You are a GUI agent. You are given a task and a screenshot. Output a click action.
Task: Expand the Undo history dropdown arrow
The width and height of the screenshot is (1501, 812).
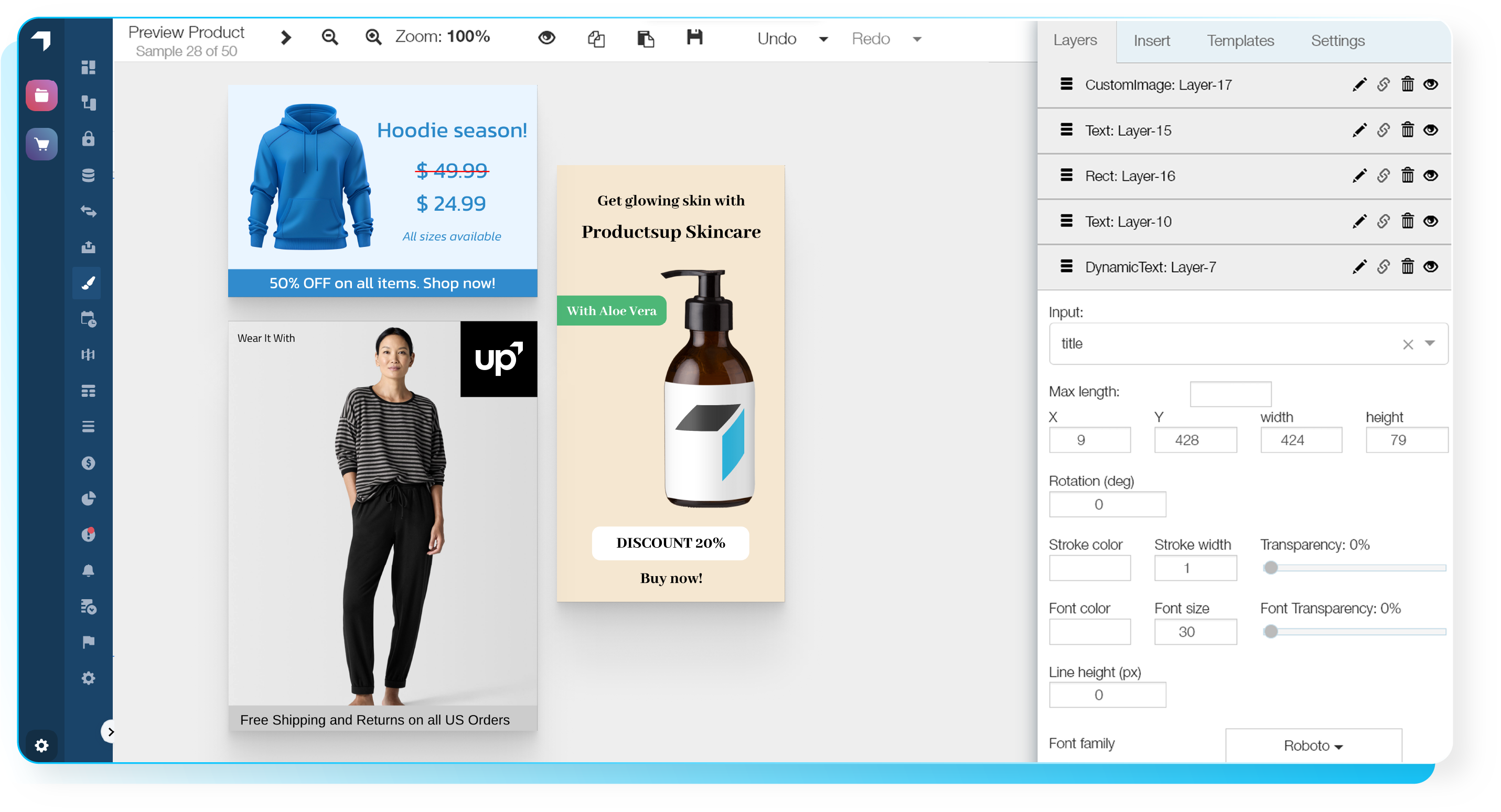823,40
